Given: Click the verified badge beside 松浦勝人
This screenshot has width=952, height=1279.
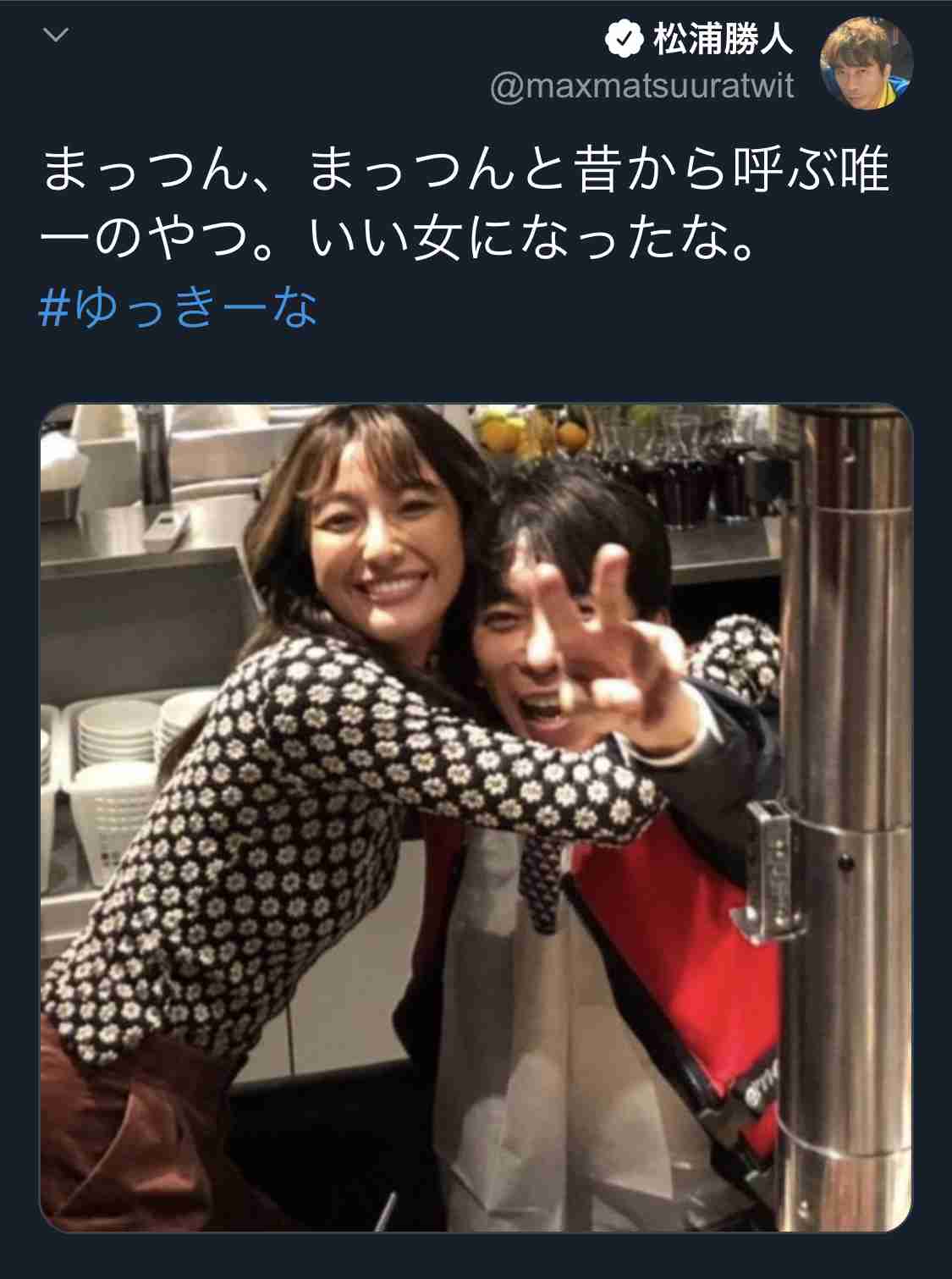Looking at the screenshot, I should (x=625, y=40).
